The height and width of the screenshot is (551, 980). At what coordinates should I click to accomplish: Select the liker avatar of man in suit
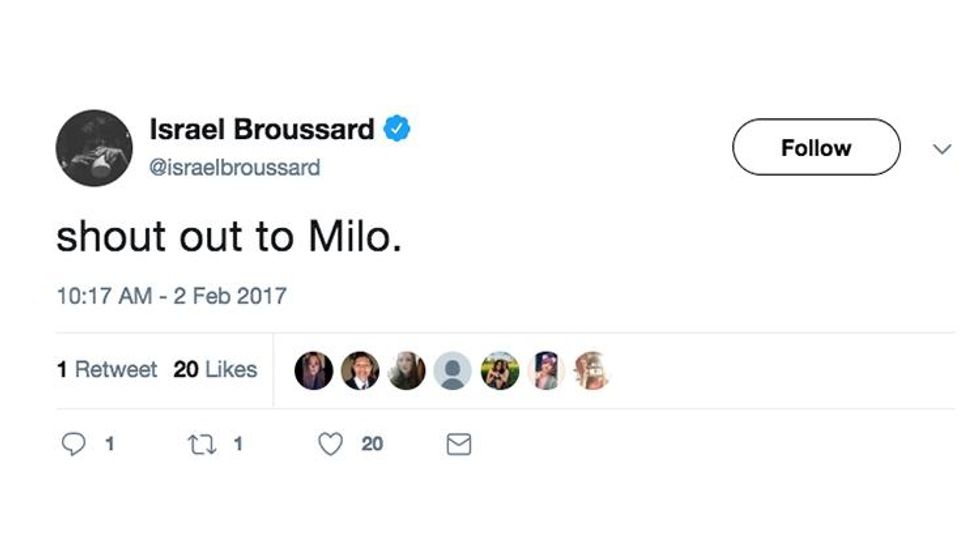pos(360,370)
